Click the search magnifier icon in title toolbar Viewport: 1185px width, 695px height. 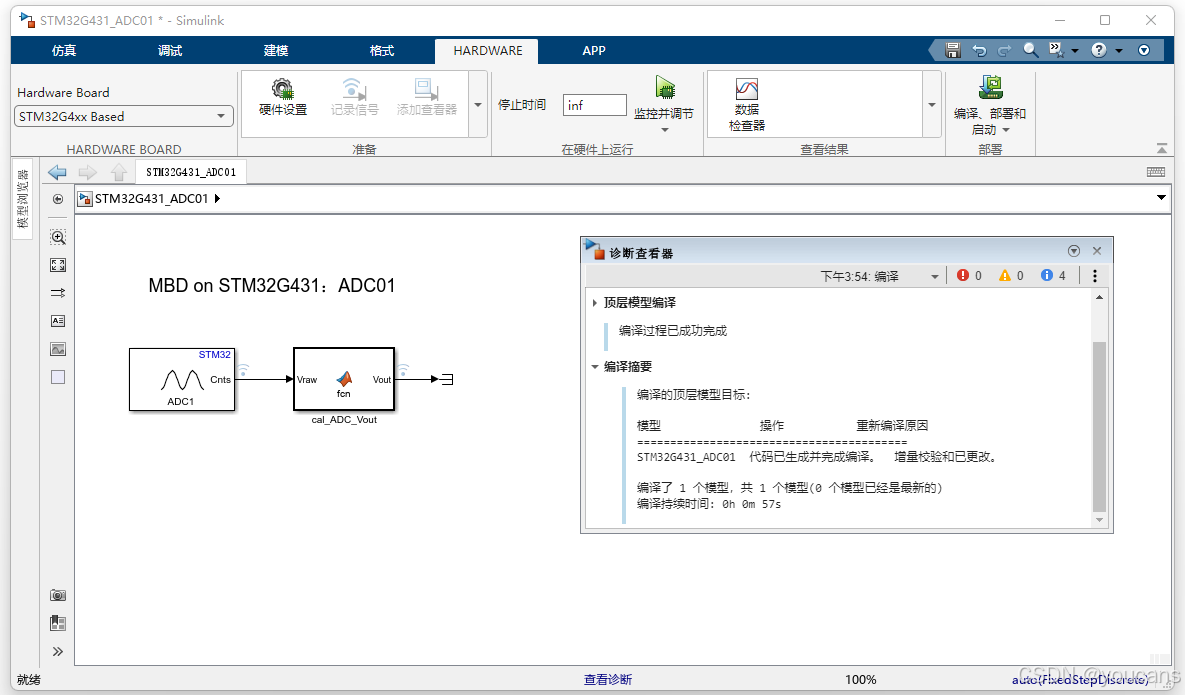[1030, 50]
